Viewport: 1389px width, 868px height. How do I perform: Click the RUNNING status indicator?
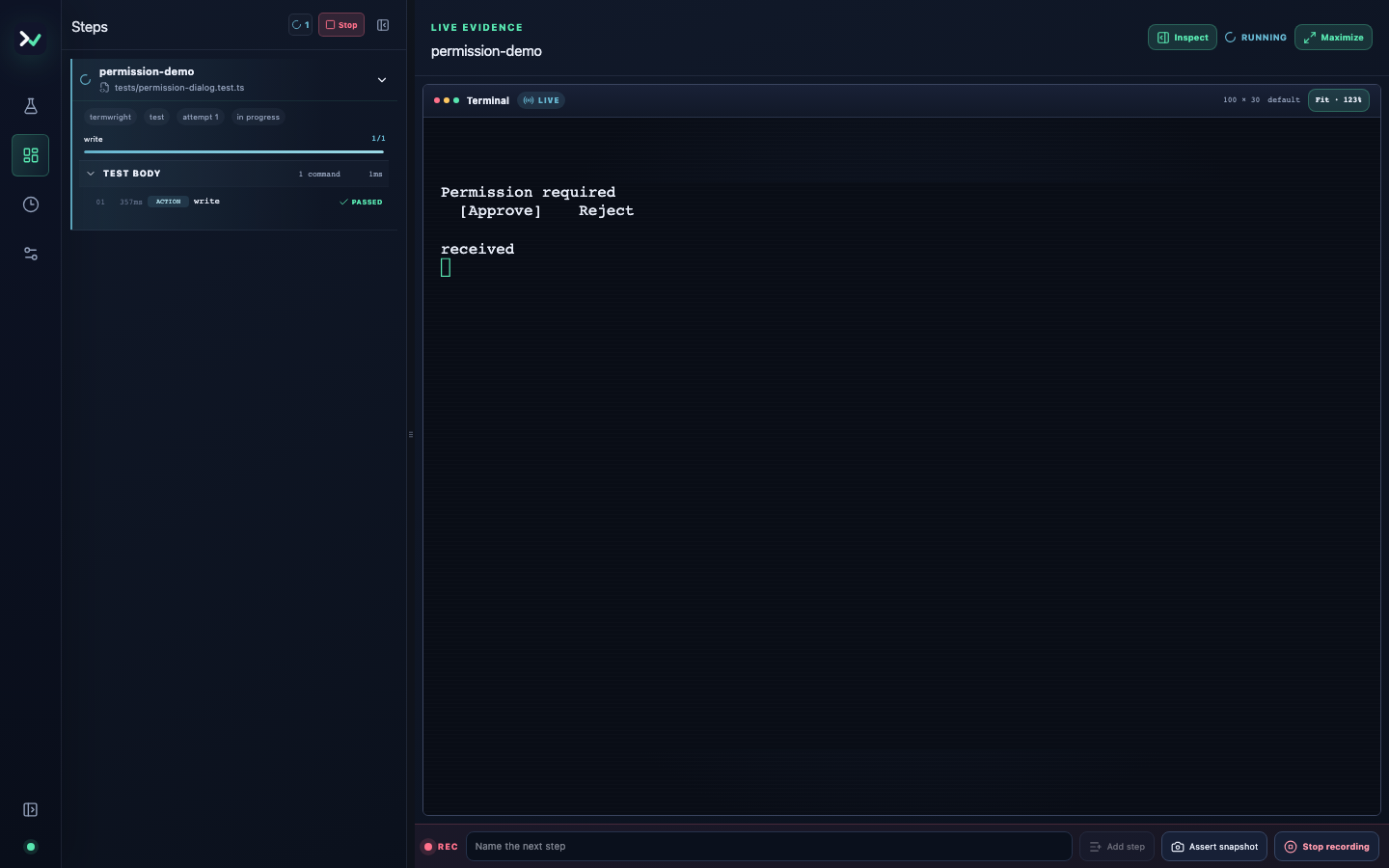tap(1256, 38)
